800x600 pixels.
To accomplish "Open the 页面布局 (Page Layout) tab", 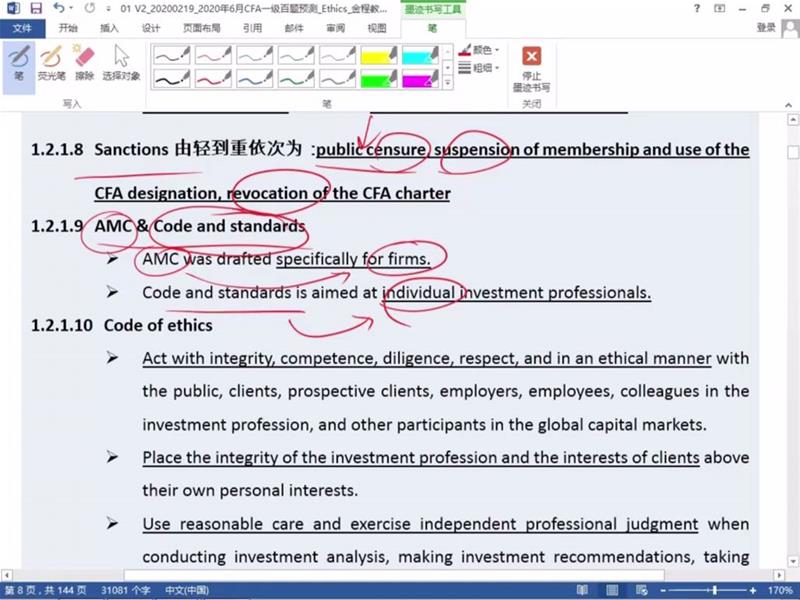I will tap(204, 28).
